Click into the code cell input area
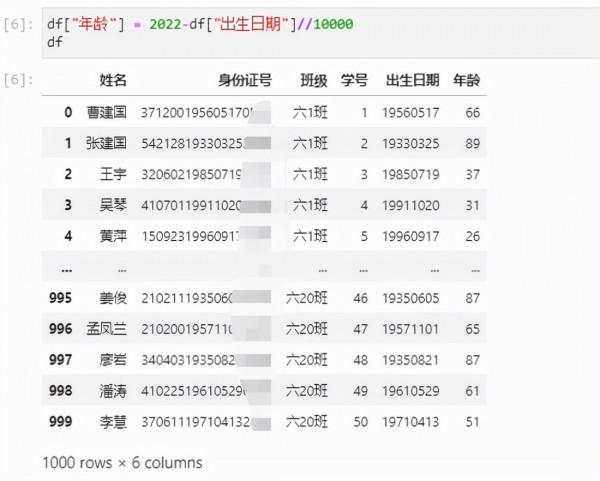Screen dimensions: 600x481 point(321,33)
